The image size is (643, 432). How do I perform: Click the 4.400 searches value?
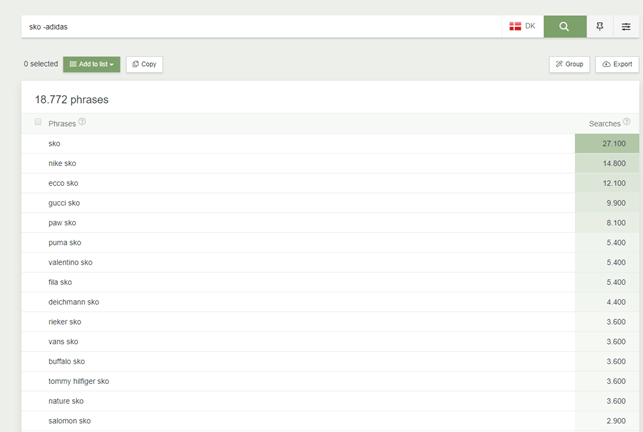(x=616, y=302)
